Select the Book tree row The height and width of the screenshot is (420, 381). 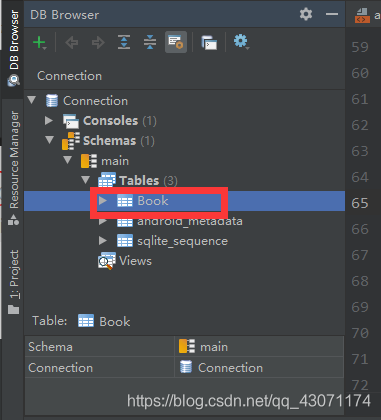click(184, 201)
